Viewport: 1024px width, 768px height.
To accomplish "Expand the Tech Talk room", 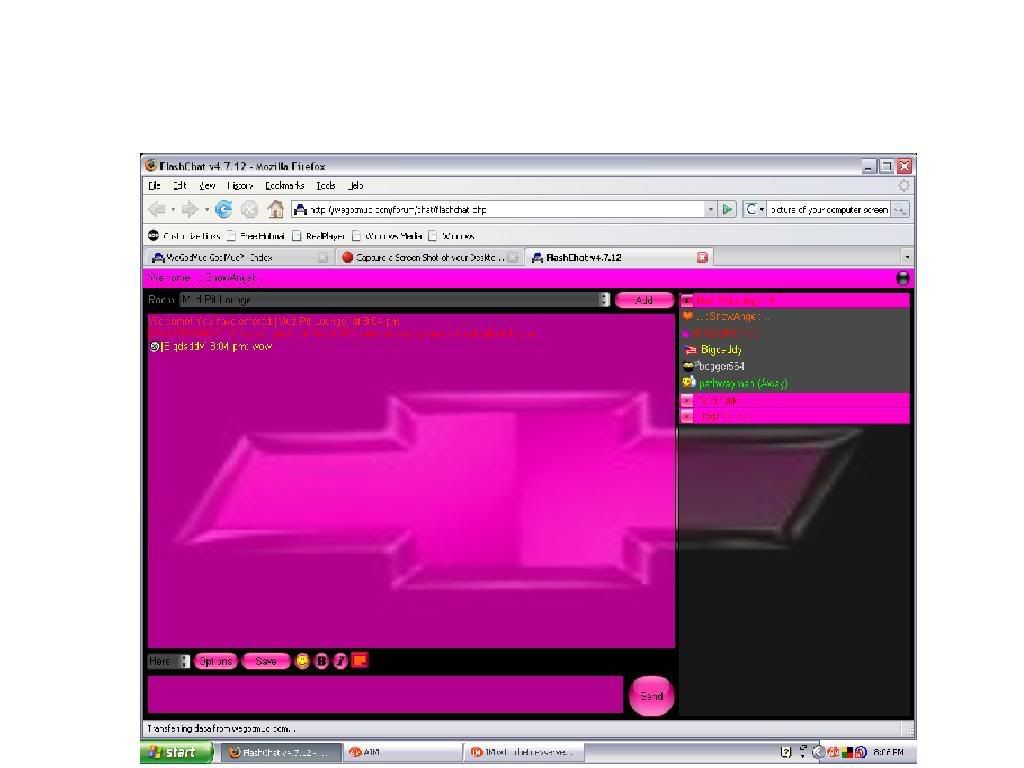I will [687, 400].
